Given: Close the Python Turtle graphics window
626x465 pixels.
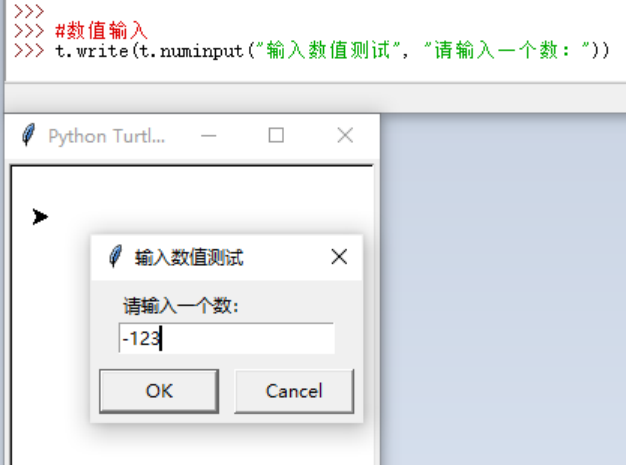Looking at the screenshot, I should pos(345,135).
